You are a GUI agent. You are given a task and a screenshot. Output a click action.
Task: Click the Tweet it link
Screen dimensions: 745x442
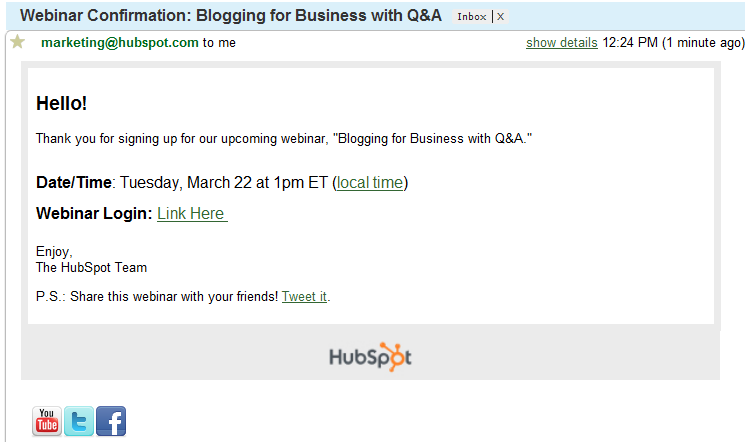(304, 297)
